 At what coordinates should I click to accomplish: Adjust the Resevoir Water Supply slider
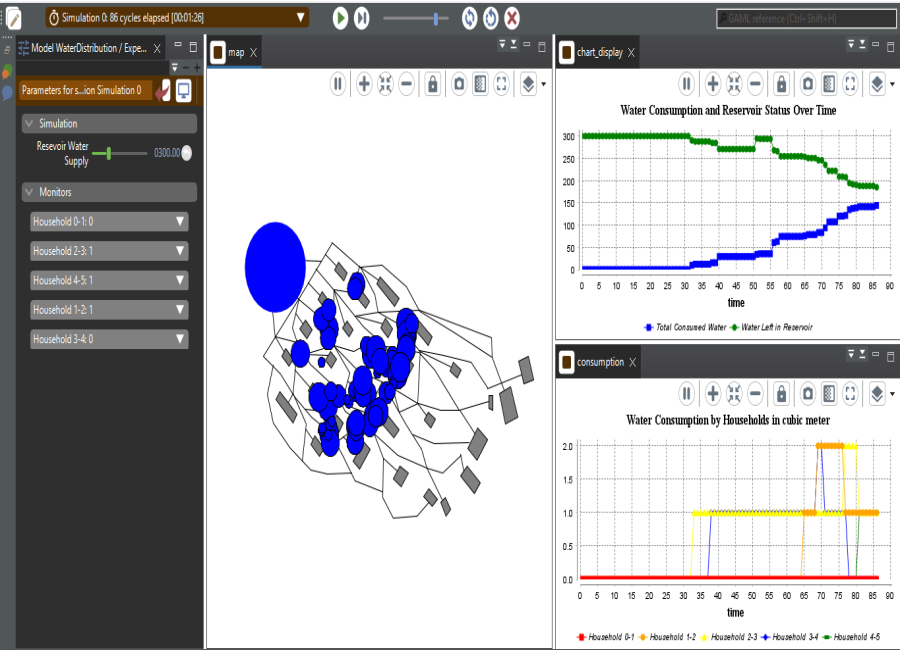109,153
